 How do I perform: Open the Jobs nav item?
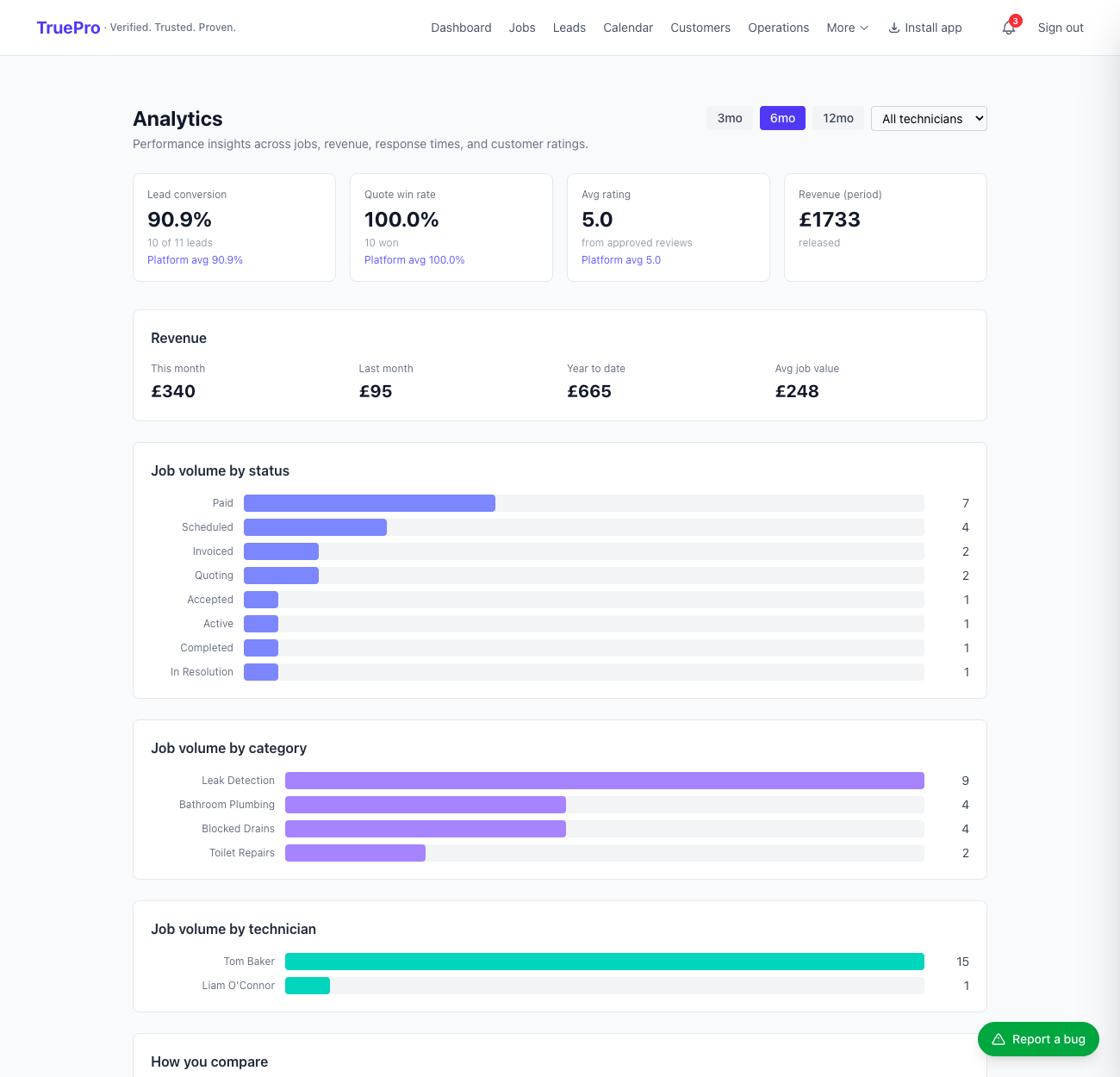(x=522, y=28)
